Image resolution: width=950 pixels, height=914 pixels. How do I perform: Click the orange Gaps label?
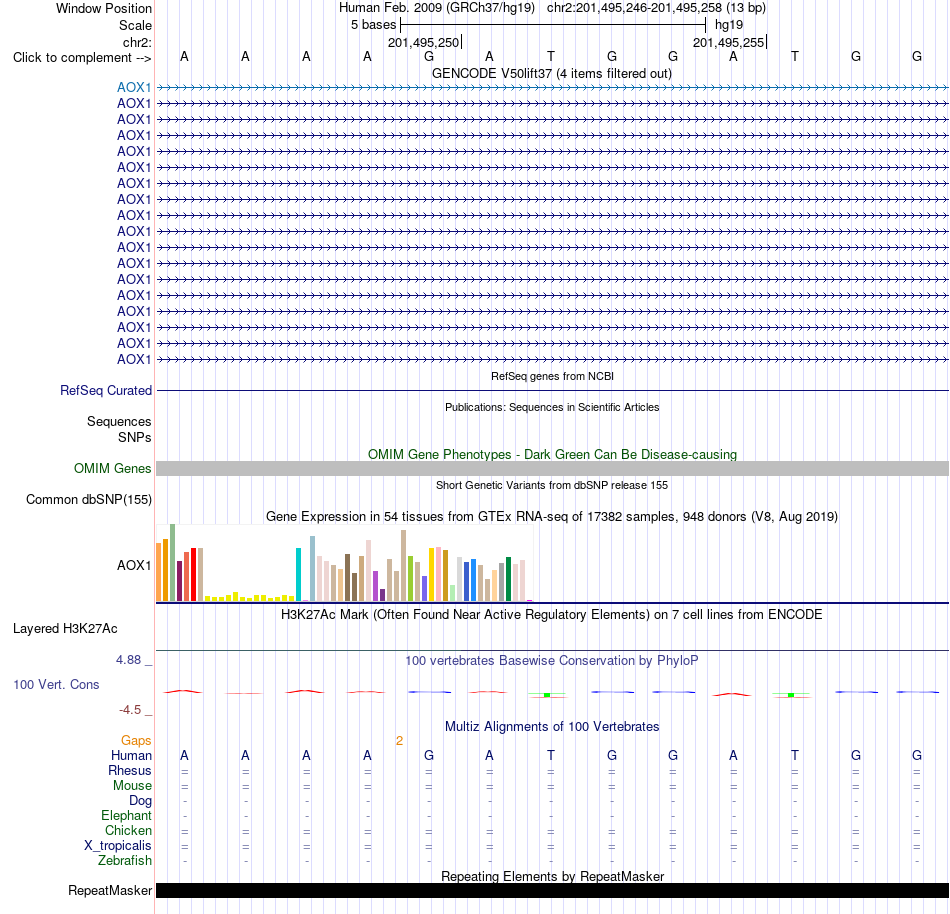(x=136, y=741)
